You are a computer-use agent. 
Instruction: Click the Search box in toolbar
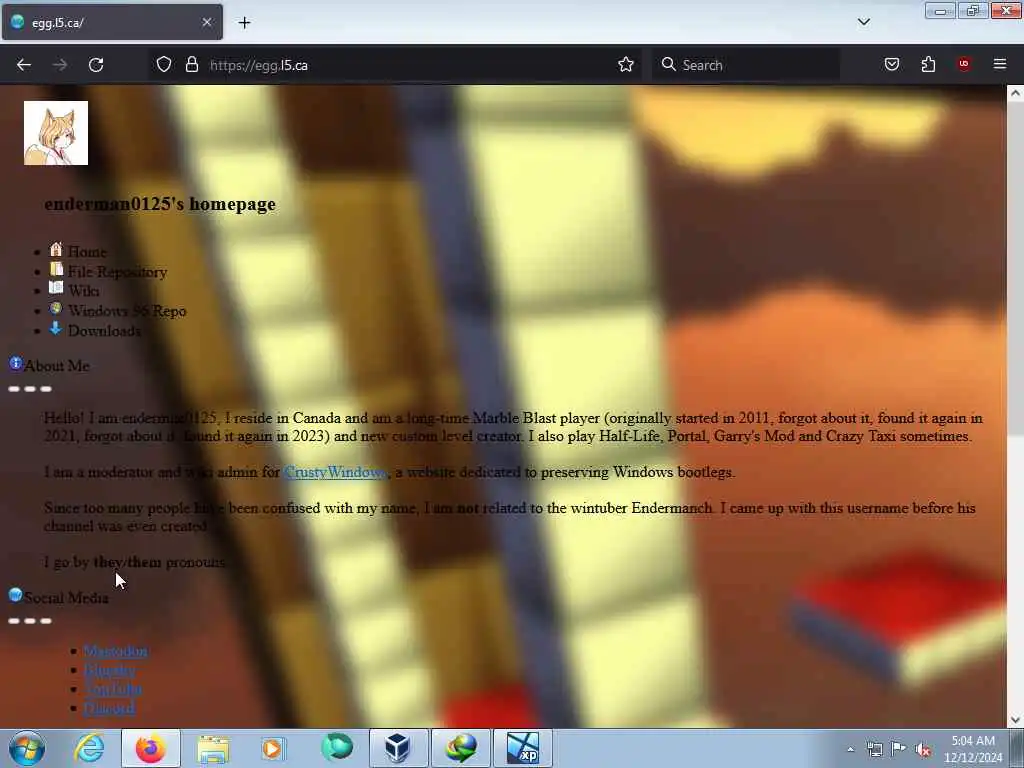click(746, 65)
